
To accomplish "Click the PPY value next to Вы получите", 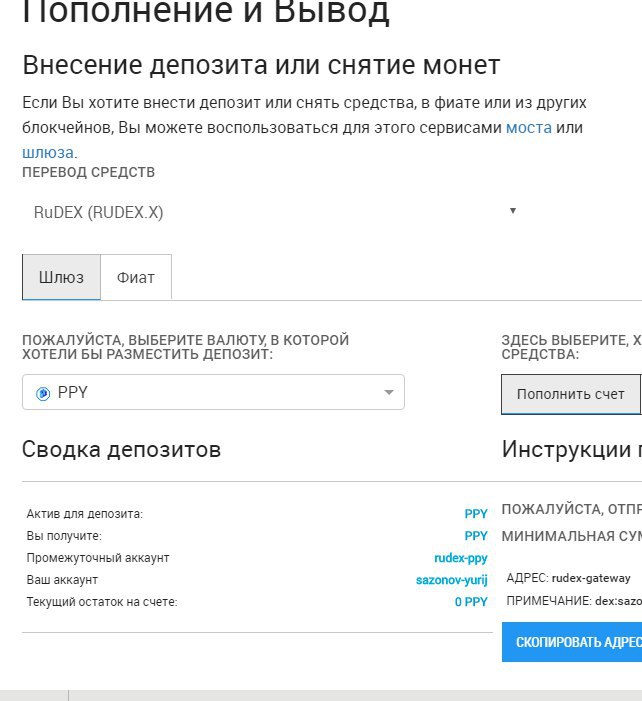I will [x=476, y=536].
